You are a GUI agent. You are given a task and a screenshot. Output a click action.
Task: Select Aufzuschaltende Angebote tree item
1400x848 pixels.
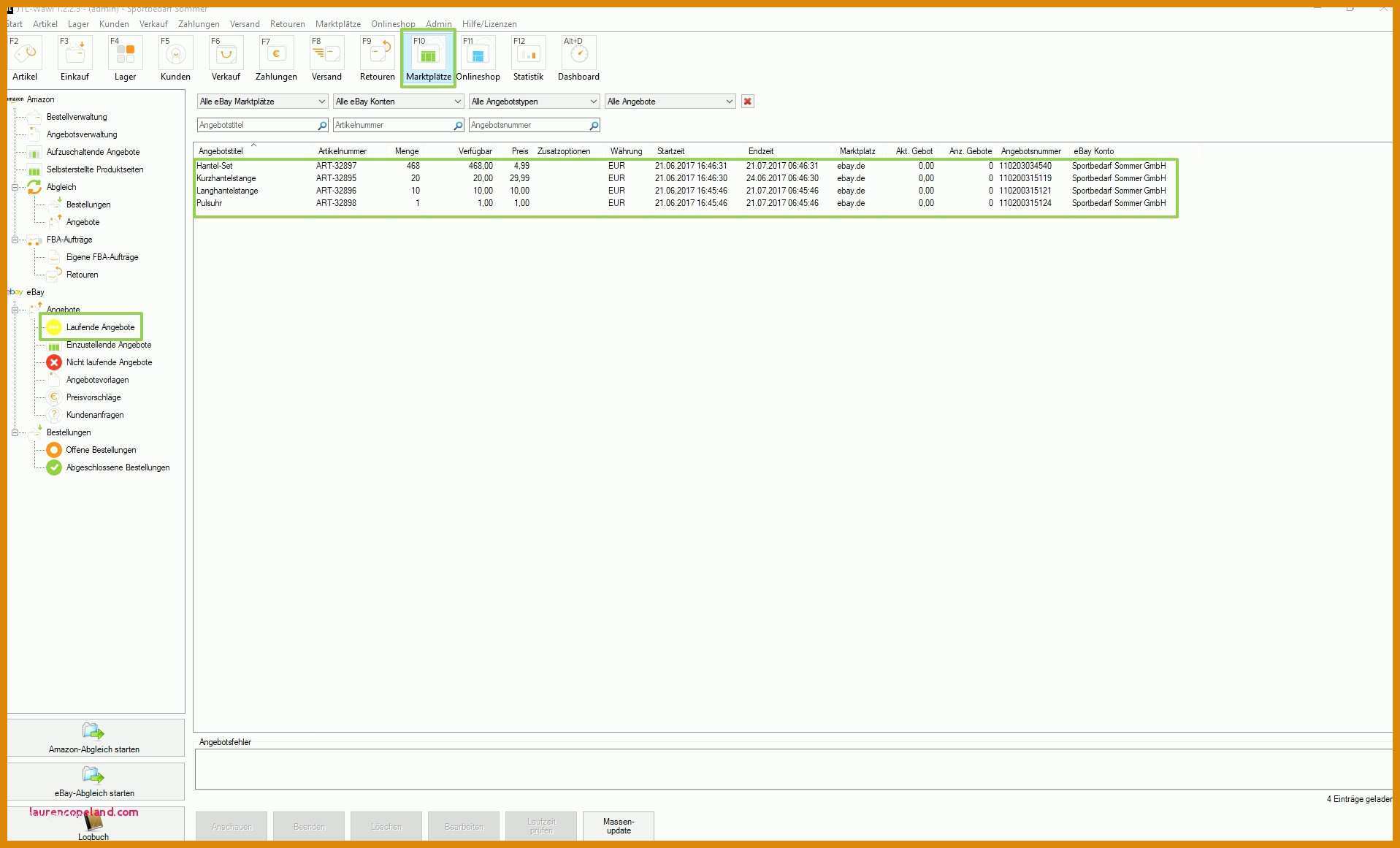click(x=93, y=152)
